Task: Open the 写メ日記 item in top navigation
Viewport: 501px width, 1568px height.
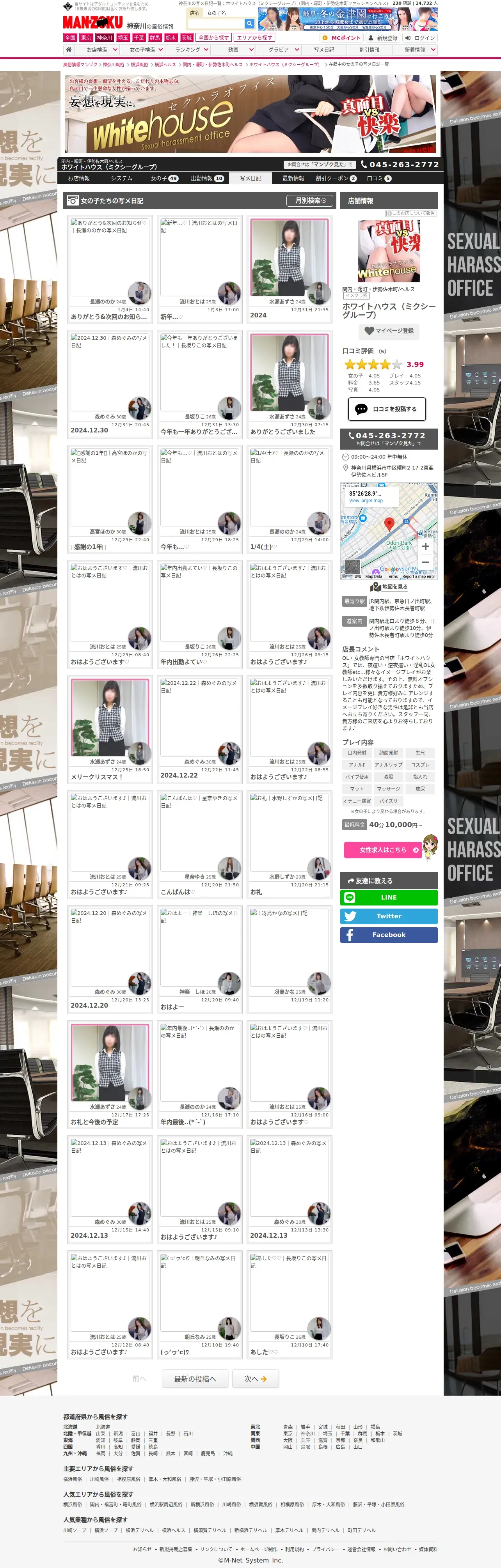Action: coord(324,50)
